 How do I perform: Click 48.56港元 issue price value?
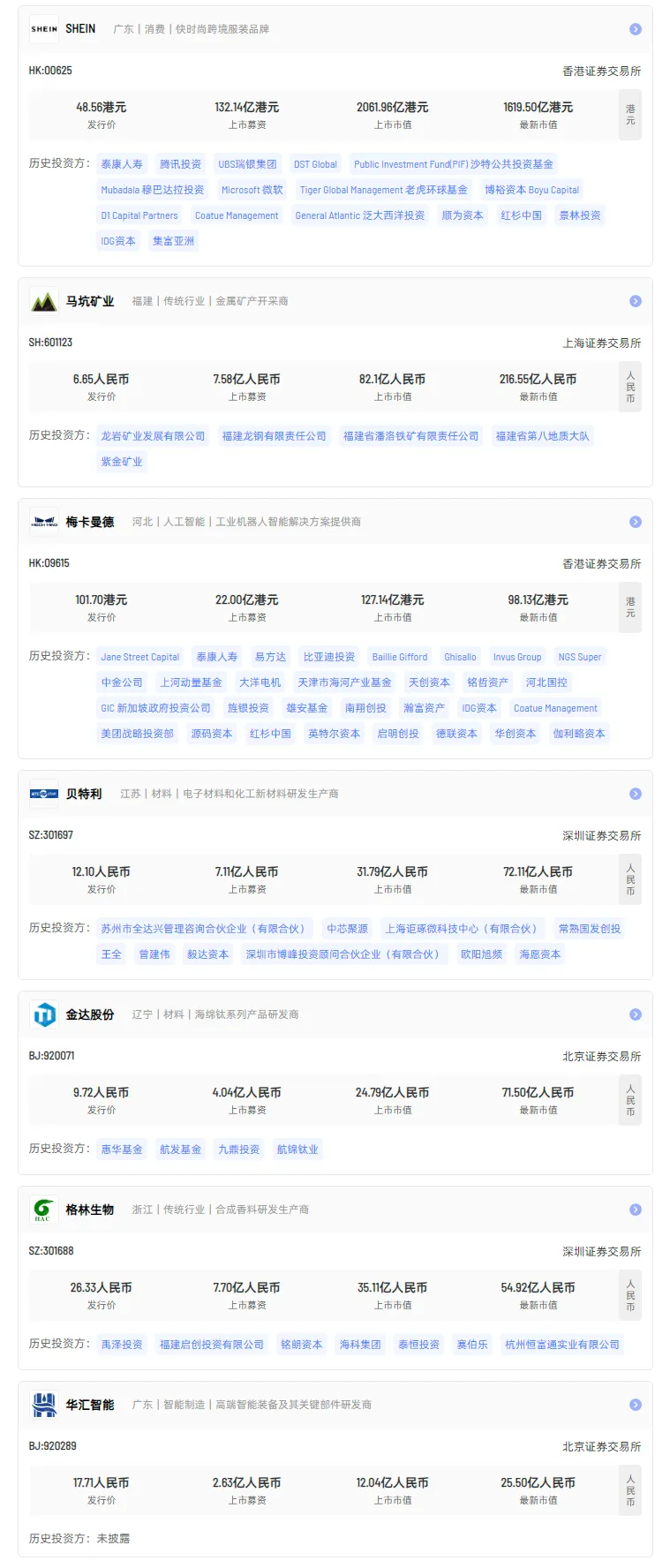102,107
